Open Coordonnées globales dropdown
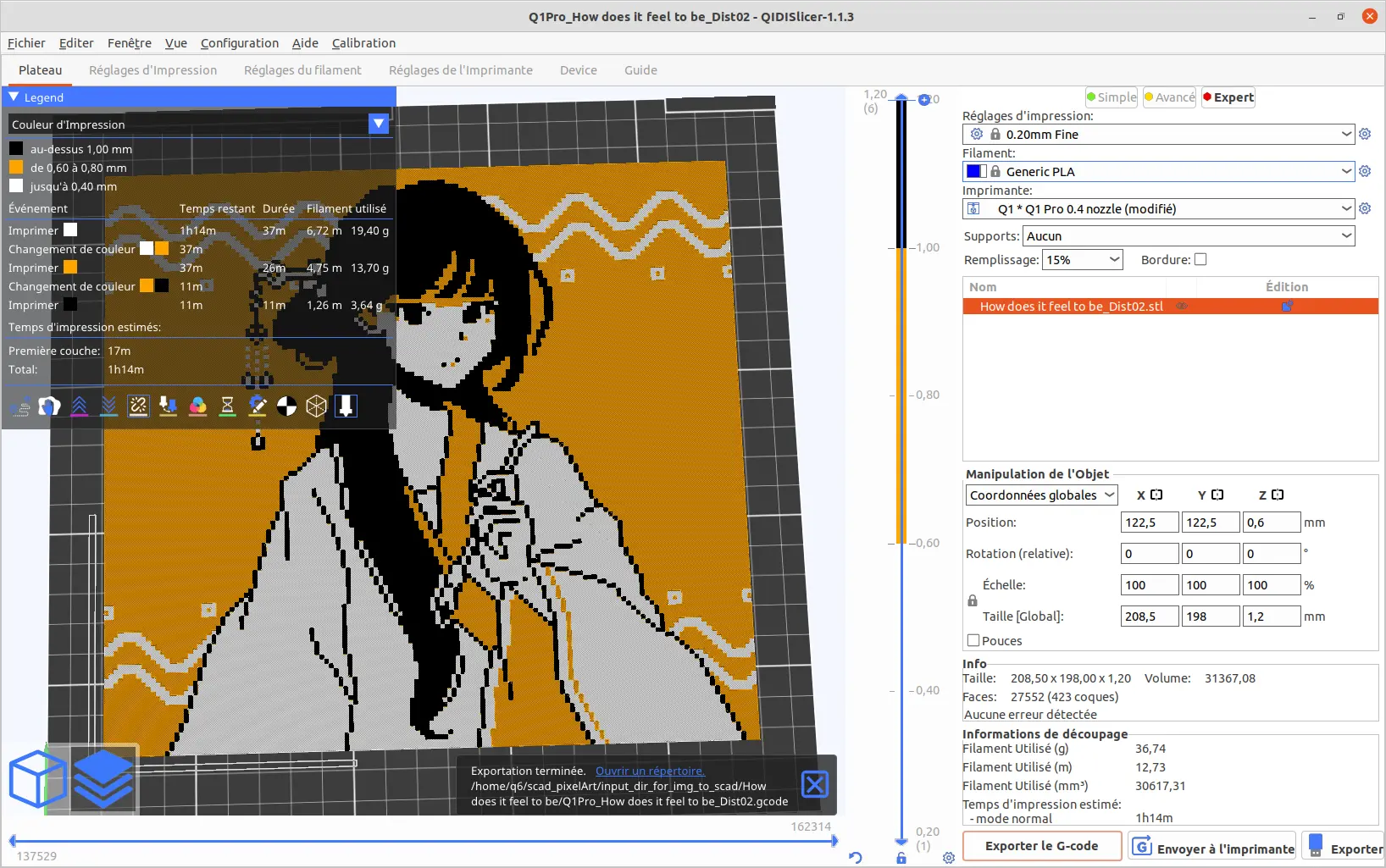The image size is (1386, 868). pos(1042,495)
